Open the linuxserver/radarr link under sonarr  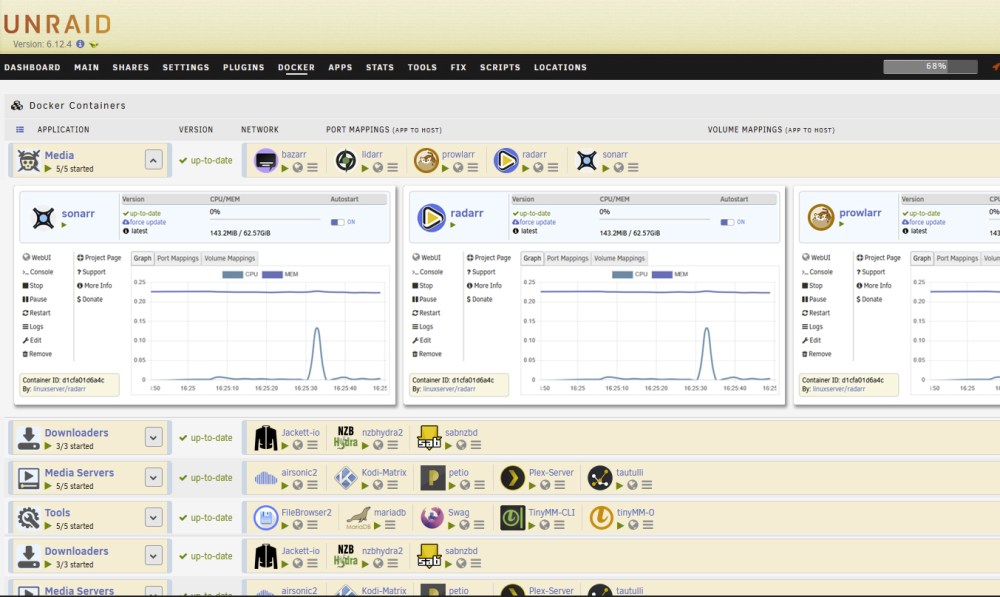click(x=59, y=388)
